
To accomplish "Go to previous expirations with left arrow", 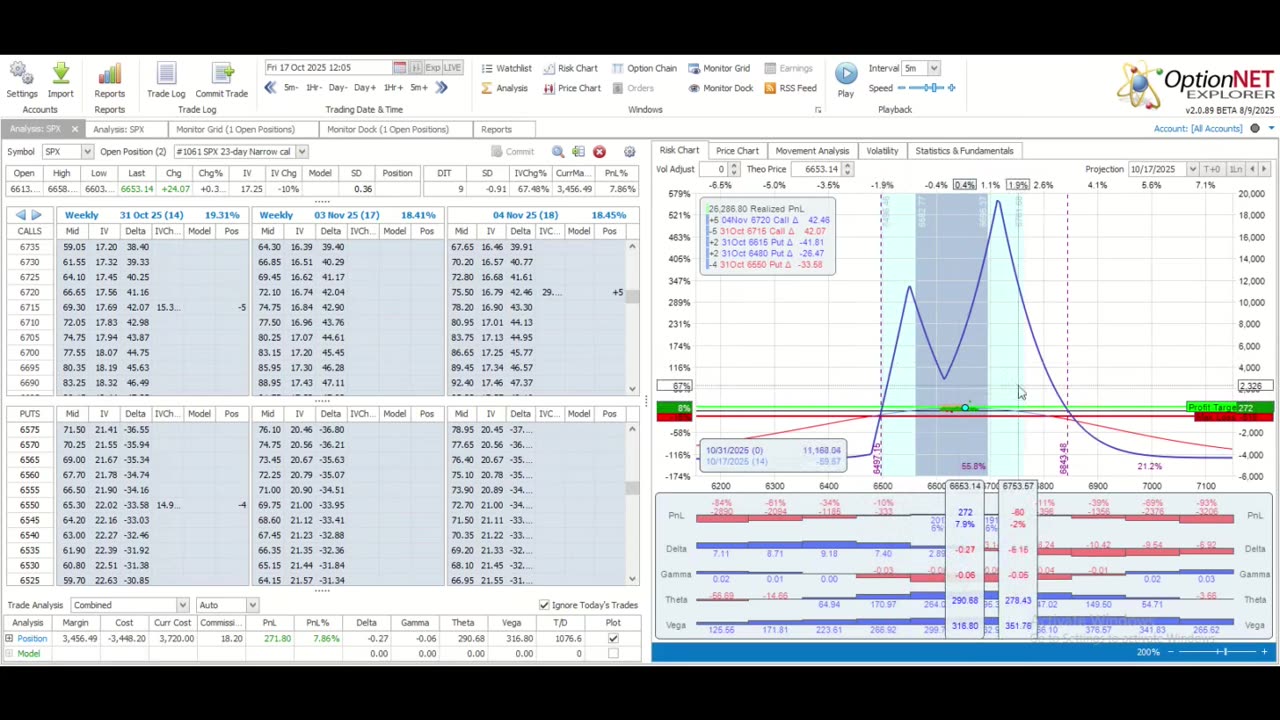I will click(x=21, y=215).
